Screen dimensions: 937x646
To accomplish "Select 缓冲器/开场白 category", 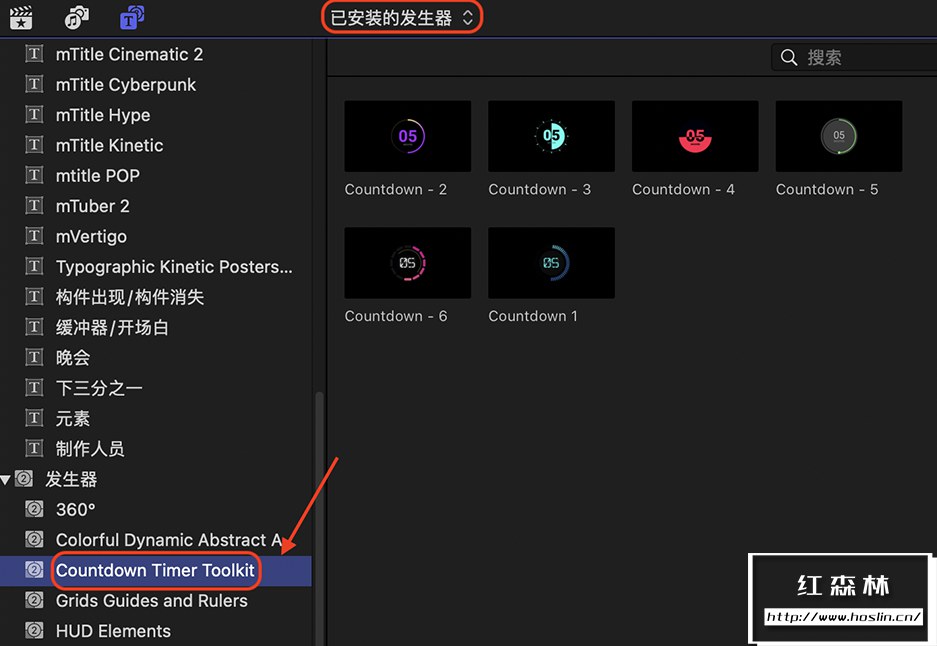I will [112, 327].
